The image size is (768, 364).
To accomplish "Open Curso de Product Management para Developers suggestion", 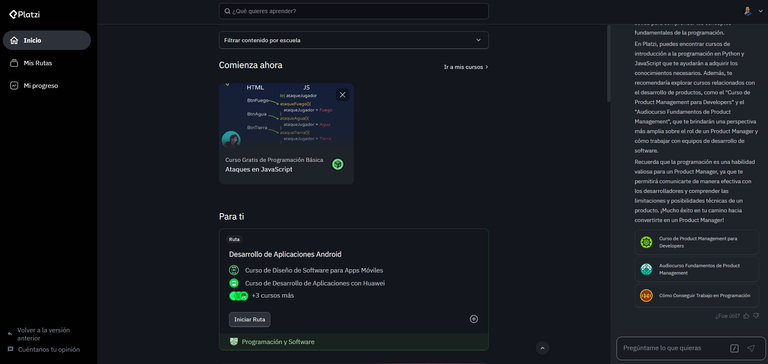I will 696,242.
